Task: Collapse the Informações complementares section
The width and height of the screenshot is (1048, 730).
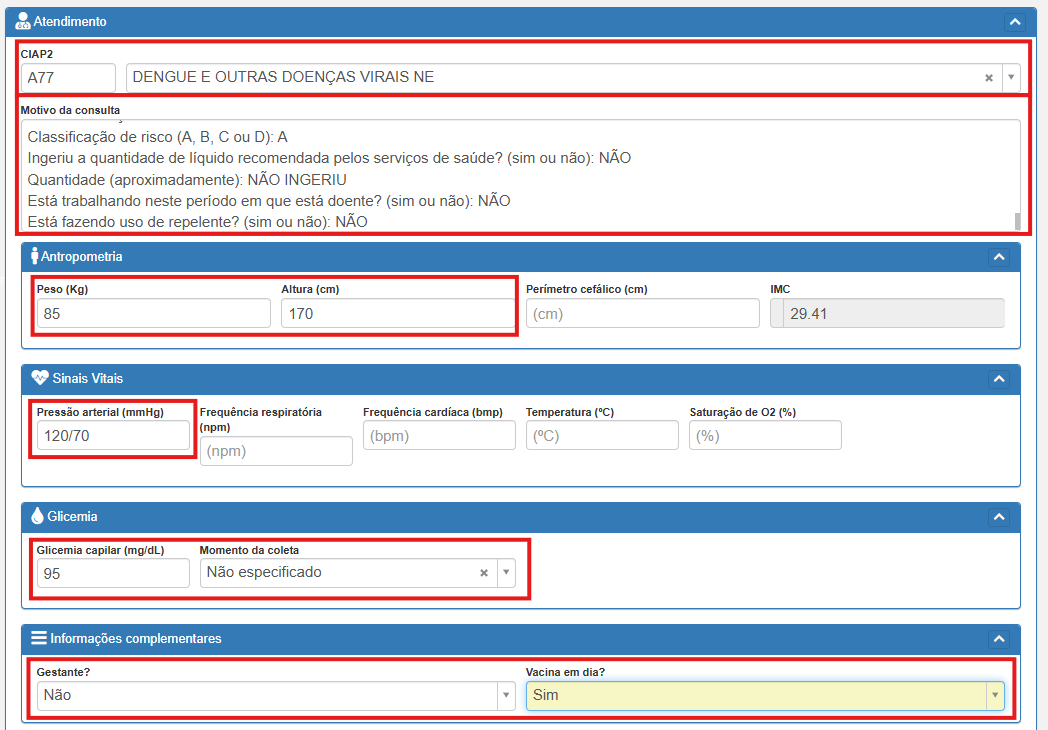Action: (998, 639)
